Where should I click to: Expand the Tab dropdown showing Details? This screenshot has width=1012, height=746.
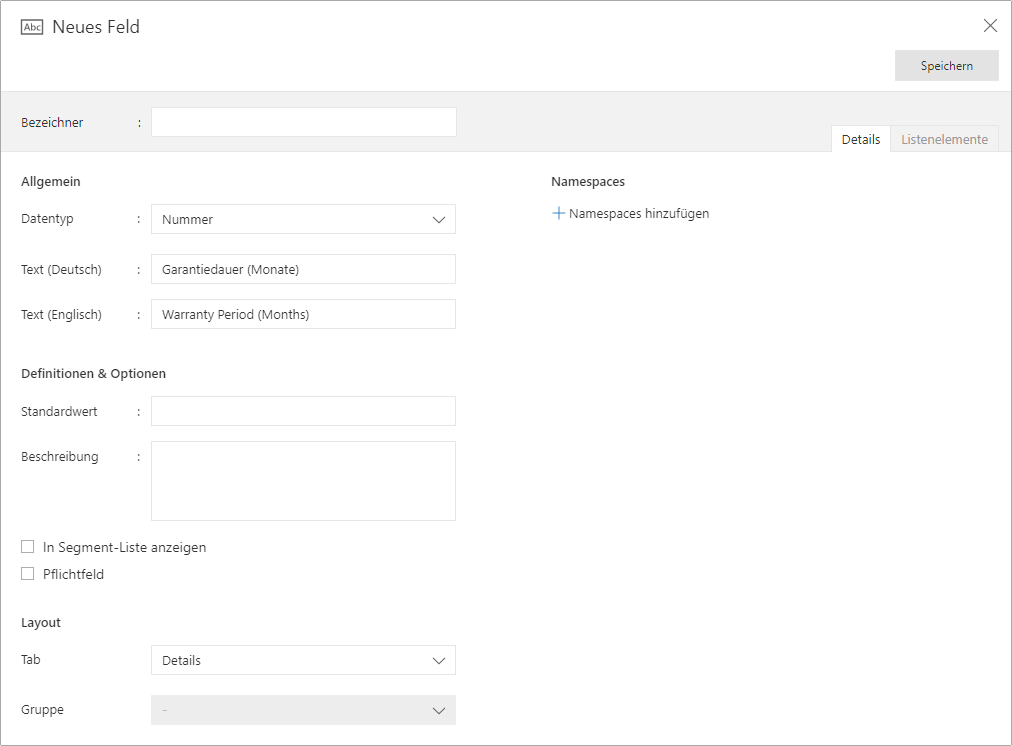pos(300,660)
